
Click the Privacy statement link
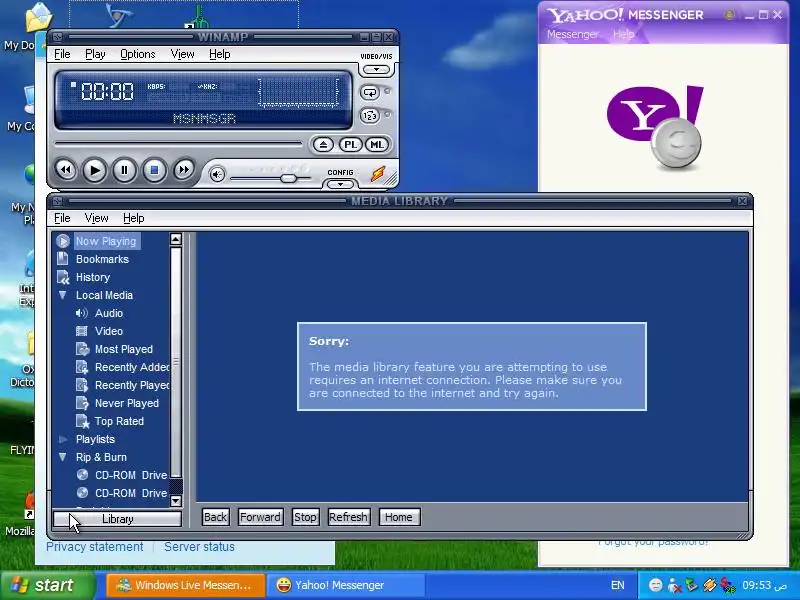pos(94,547)
